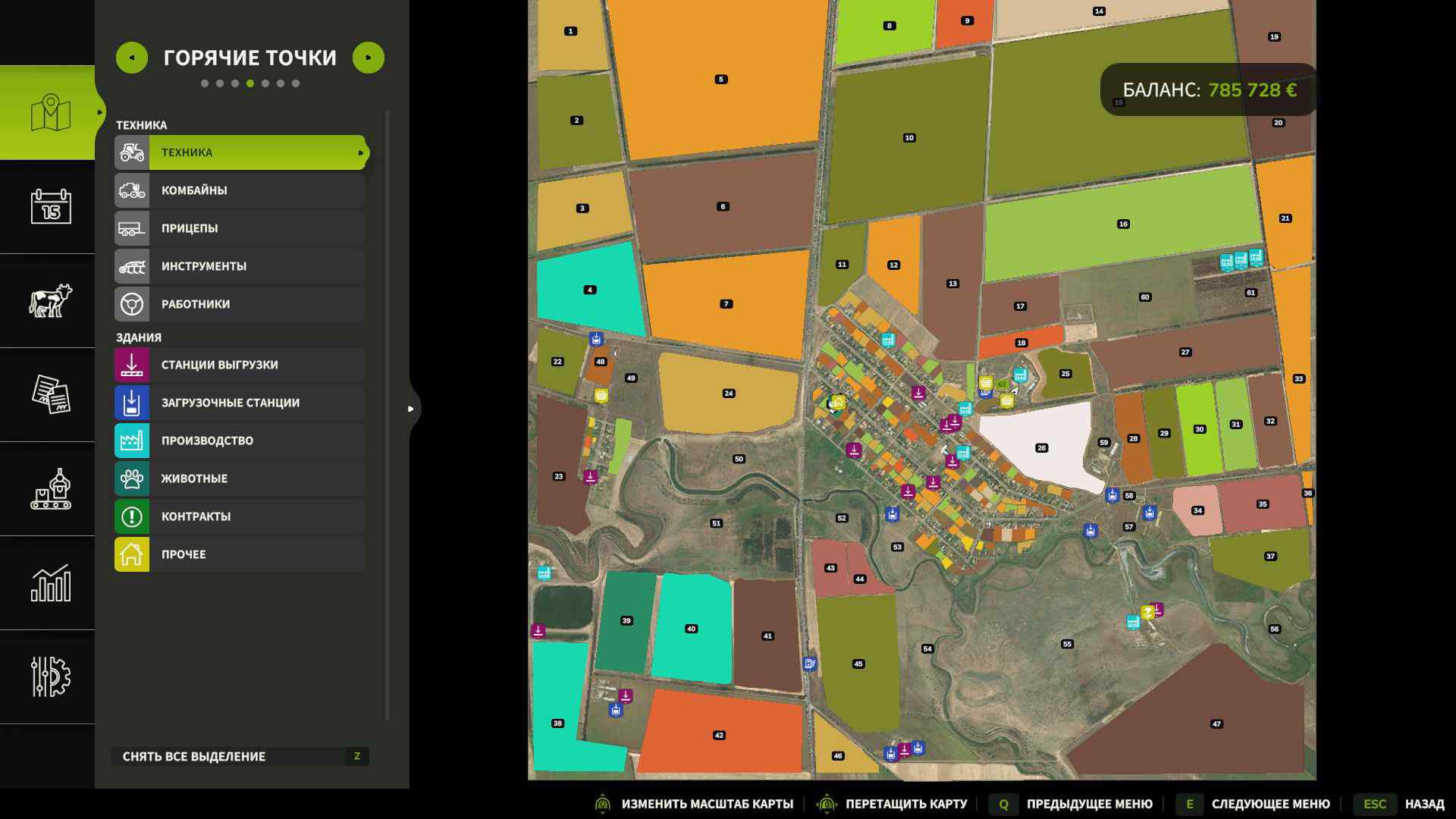
Task: Open the contracts documents sidebar icon
Action: click(x=50, y=394)
